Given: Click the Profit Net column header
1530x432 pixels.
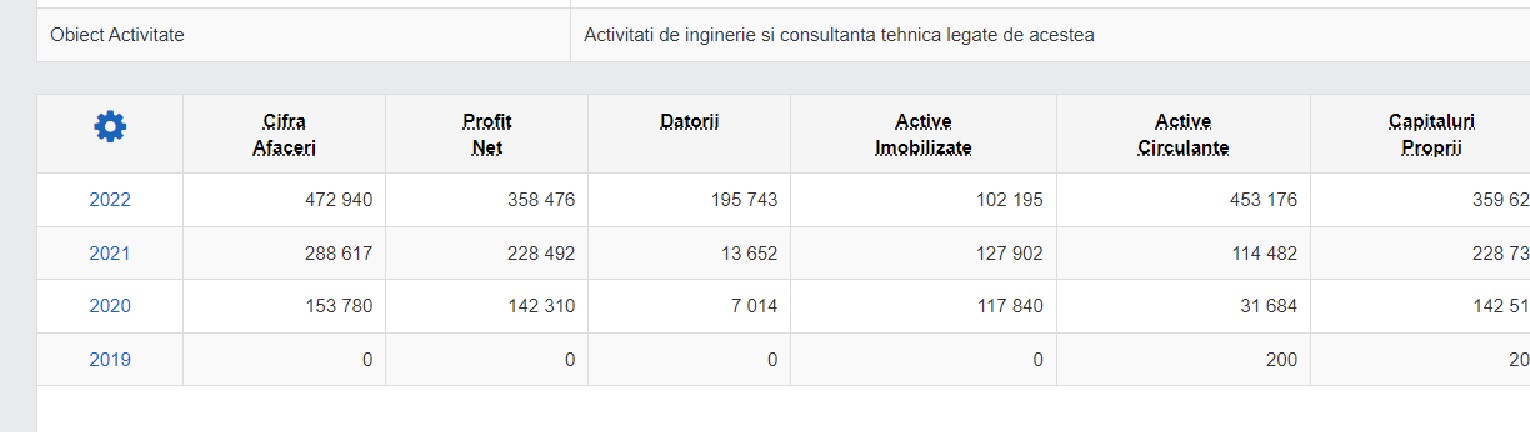Looking at the screenshot, I should [x=487, y=135].
